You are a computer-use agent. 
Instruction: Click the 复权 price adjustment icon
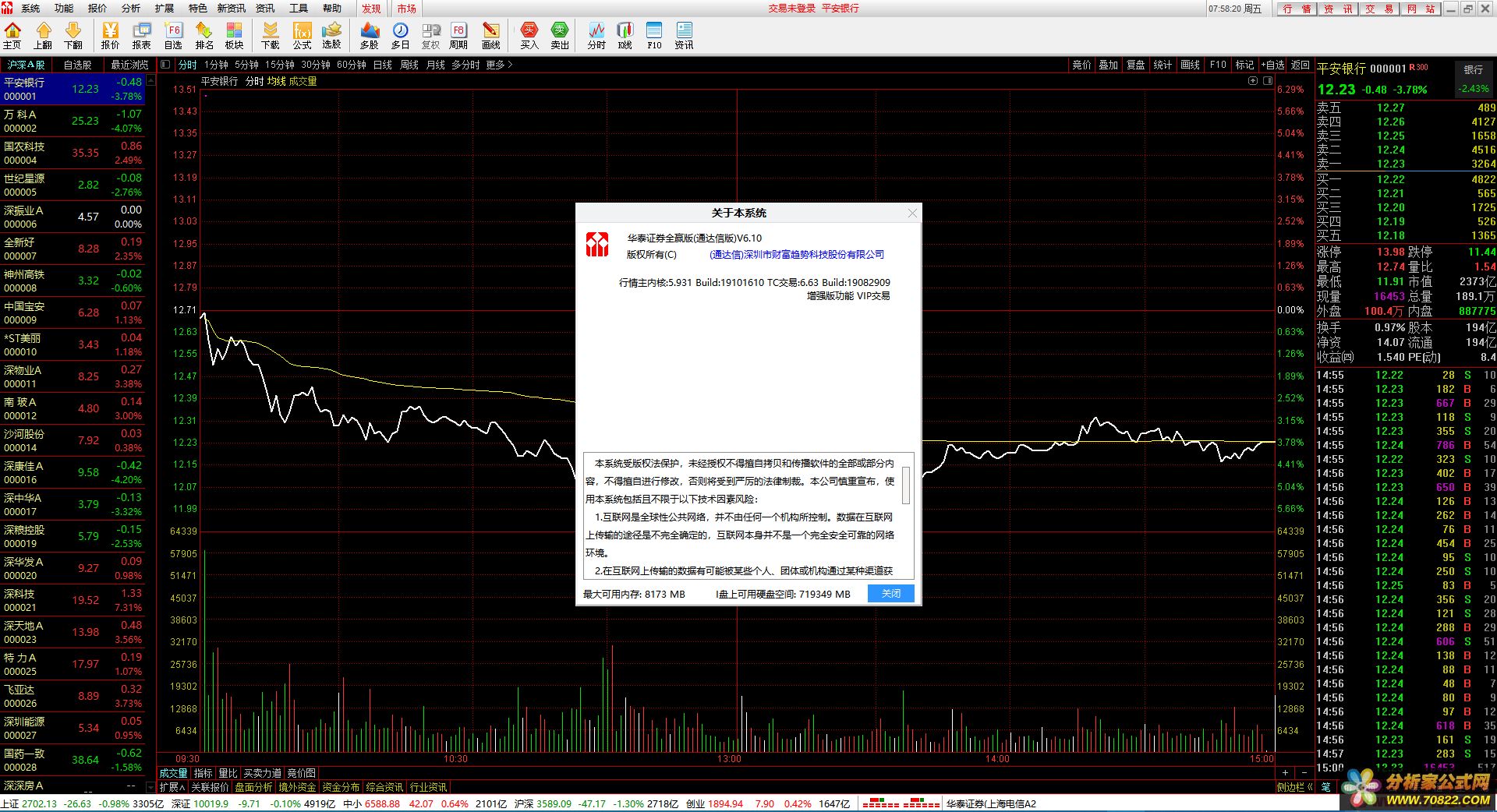click(x=431, y=36)
